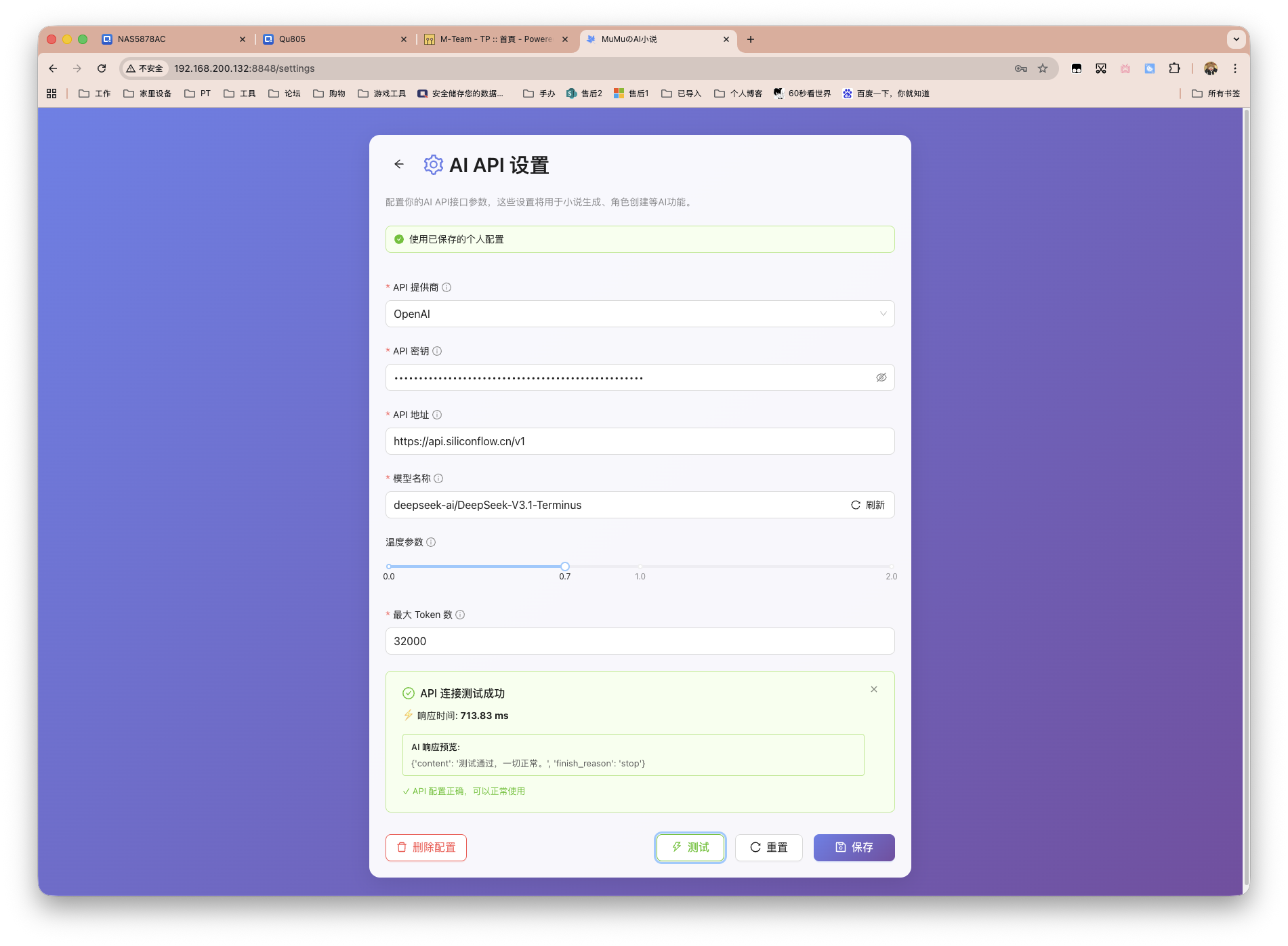Click the info icon next to API 密钥
This screenshot has width=1288, height=946.
[437, 351]
